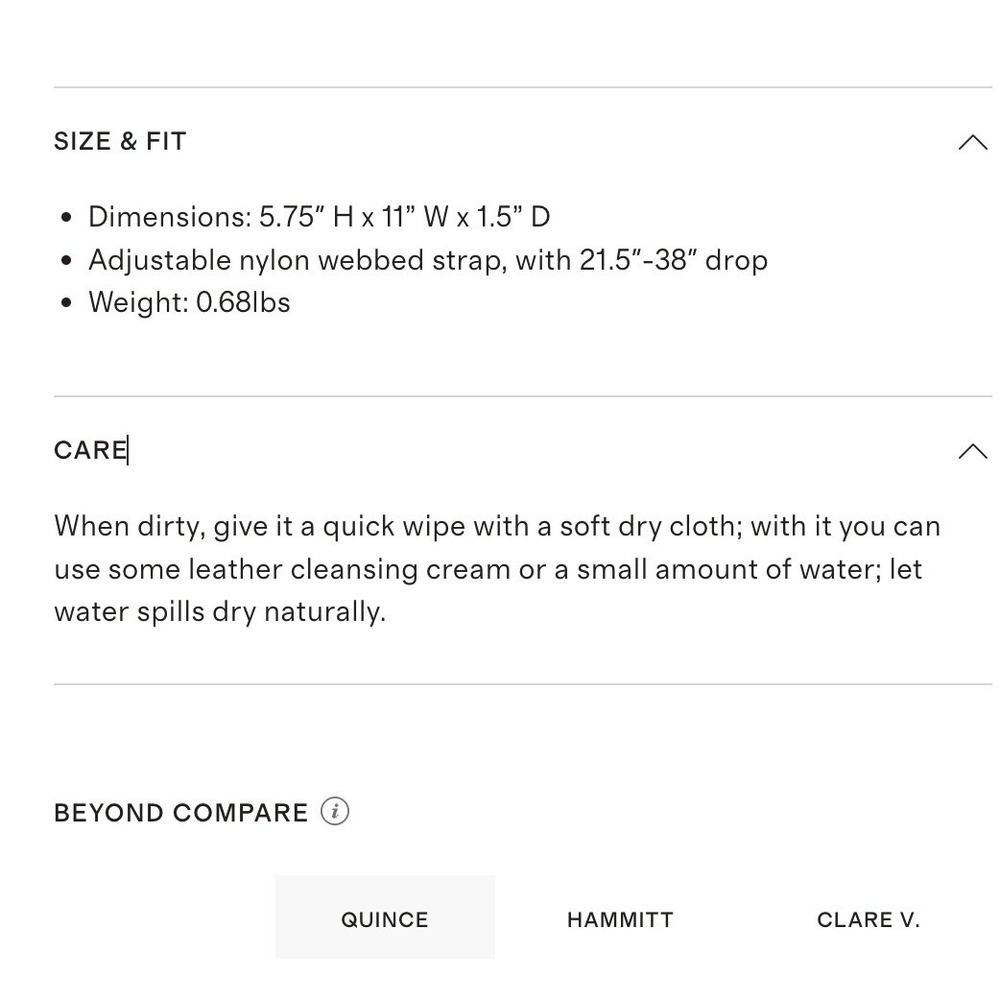
Task: Click the first bullet point marker
Action: (x=66, y=217)
